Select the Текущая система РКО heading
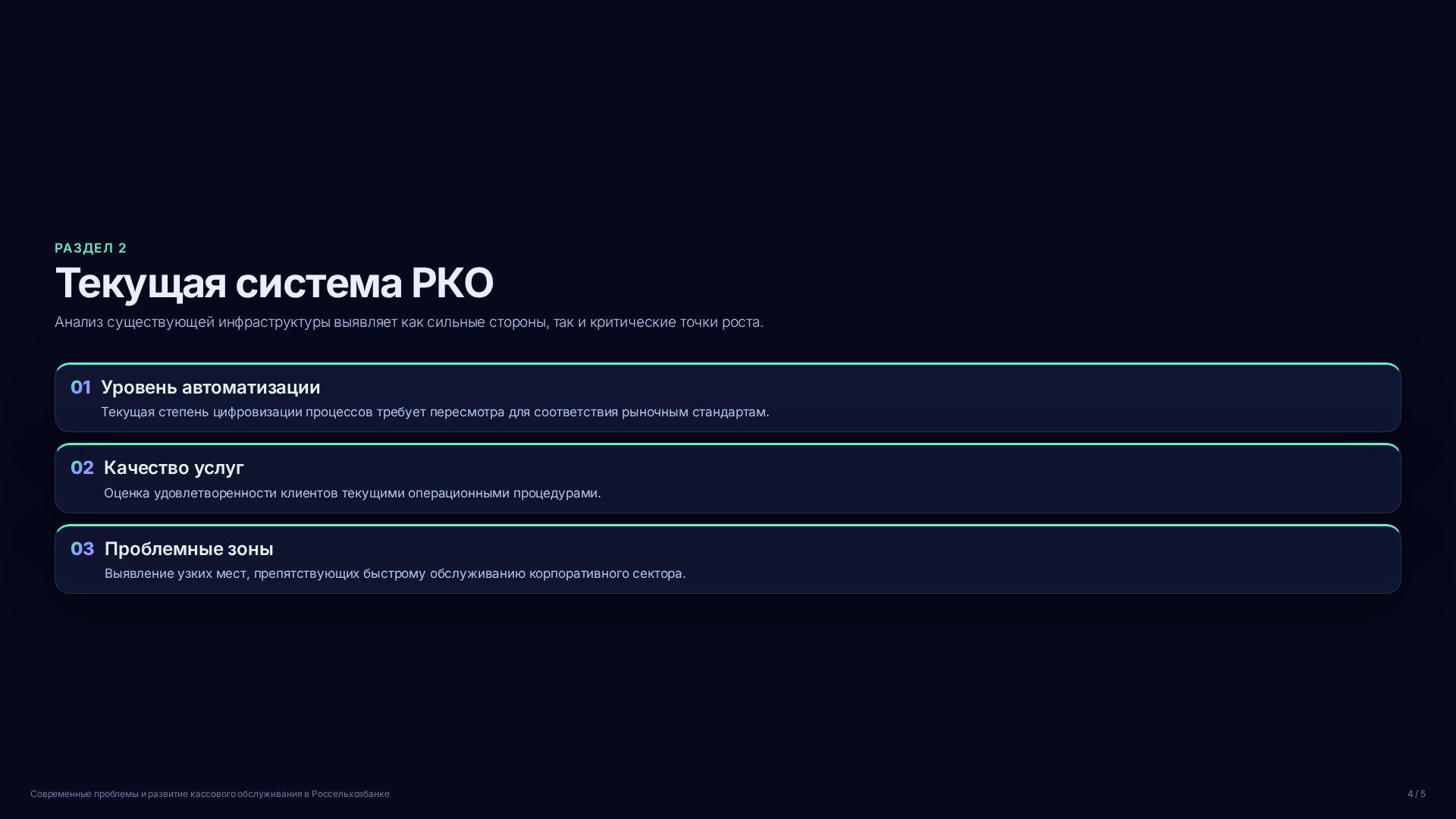 point(274,284)
